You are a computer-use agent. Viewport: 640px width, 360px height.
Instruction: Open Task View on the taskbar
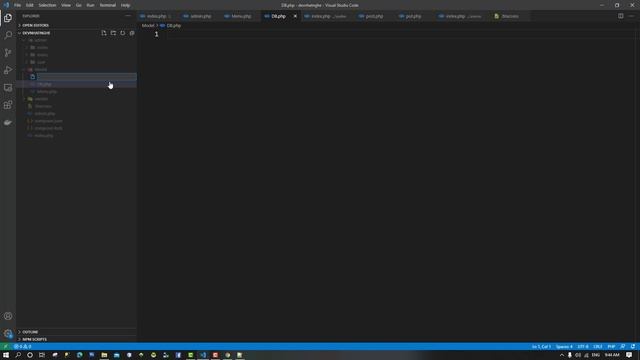pos(42,355)
